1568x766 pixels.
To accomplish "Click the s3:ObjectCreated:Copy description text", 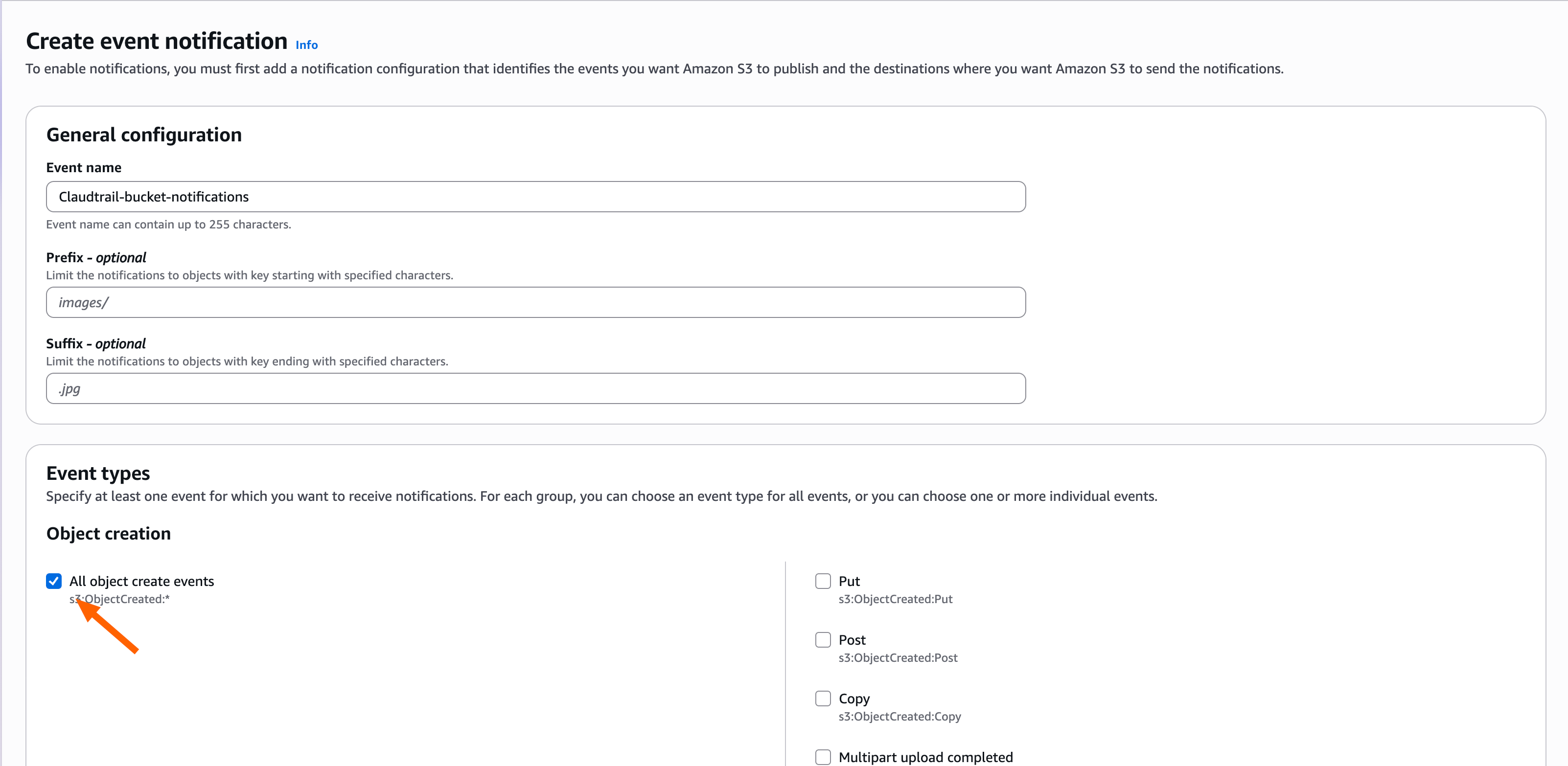I will 899,716.
